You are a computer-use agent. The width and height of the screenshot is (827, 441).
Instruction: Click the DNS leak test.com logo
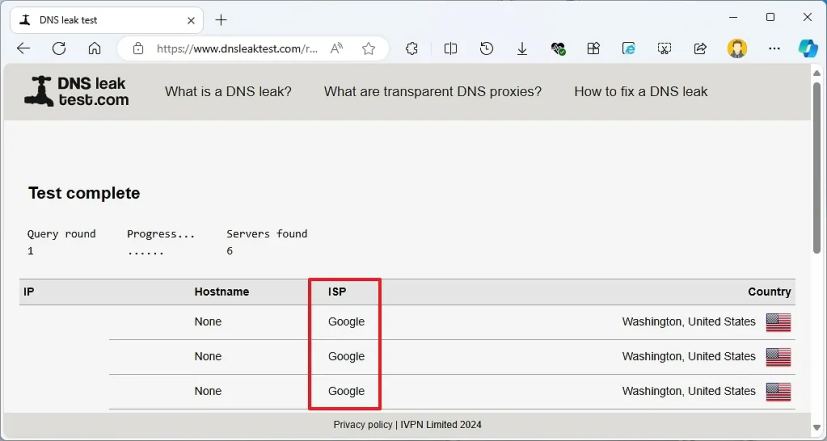point(76,91)
